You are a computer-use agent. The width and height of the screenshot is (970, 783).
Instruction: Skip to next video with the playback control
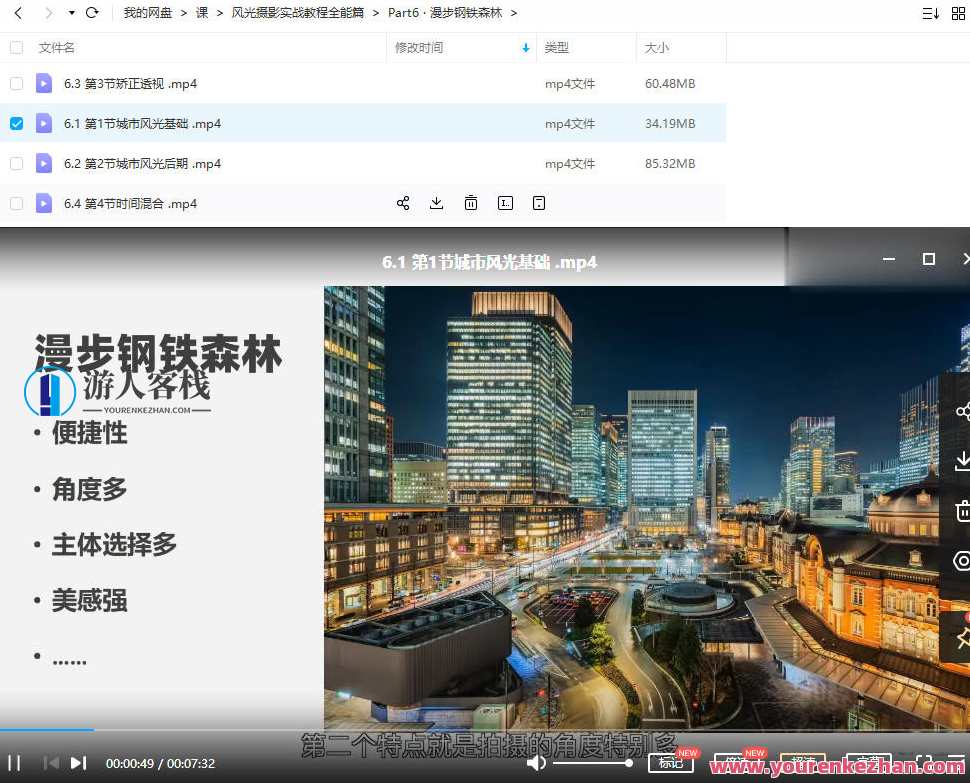pyautogui.click(x=78, y=763)
